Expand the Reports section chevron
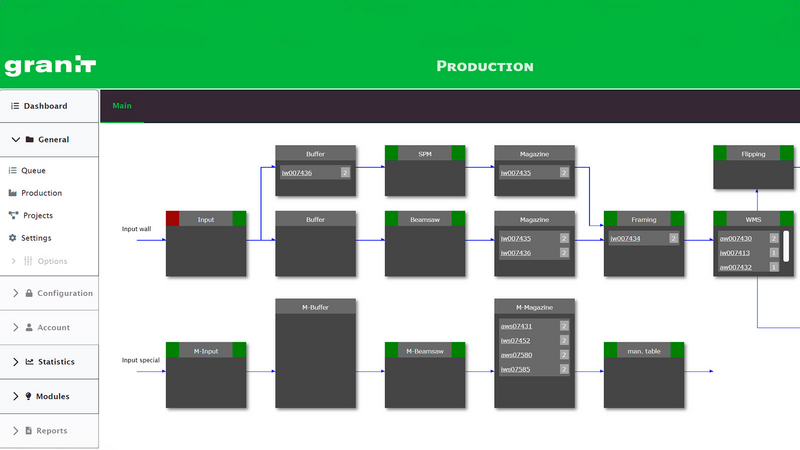800x450 pixels. click(15, 431)
